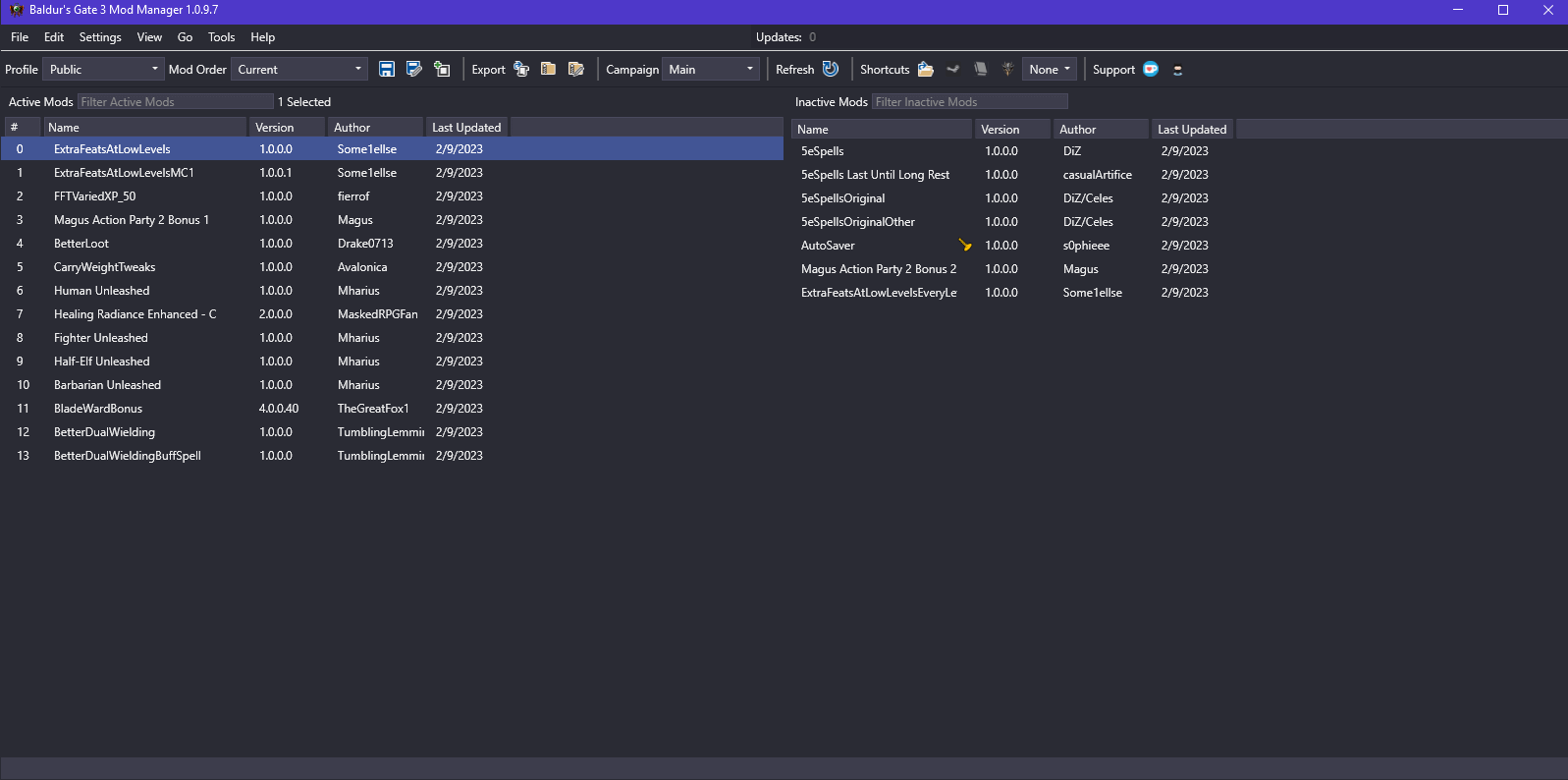Open the Mods folder shortcut icon
The image size is (1568, 780).
(x=925, y=69)
